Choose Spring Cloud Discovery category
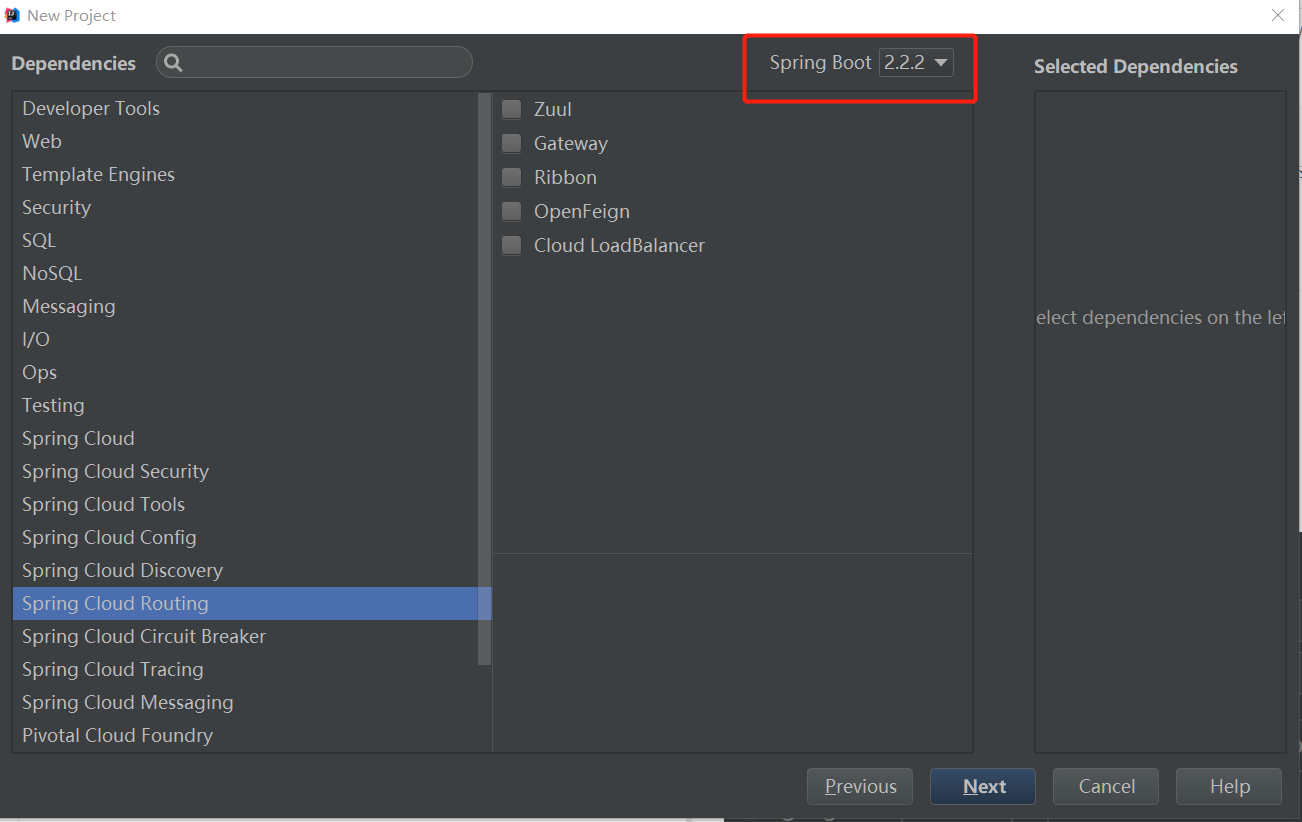The height and width of the screenshot is (822, 1302). point(245,570)
